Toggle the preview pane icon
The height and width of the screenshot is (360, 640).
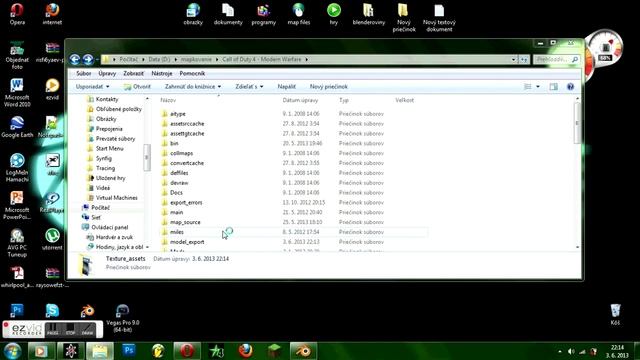[x=553, y=87]
